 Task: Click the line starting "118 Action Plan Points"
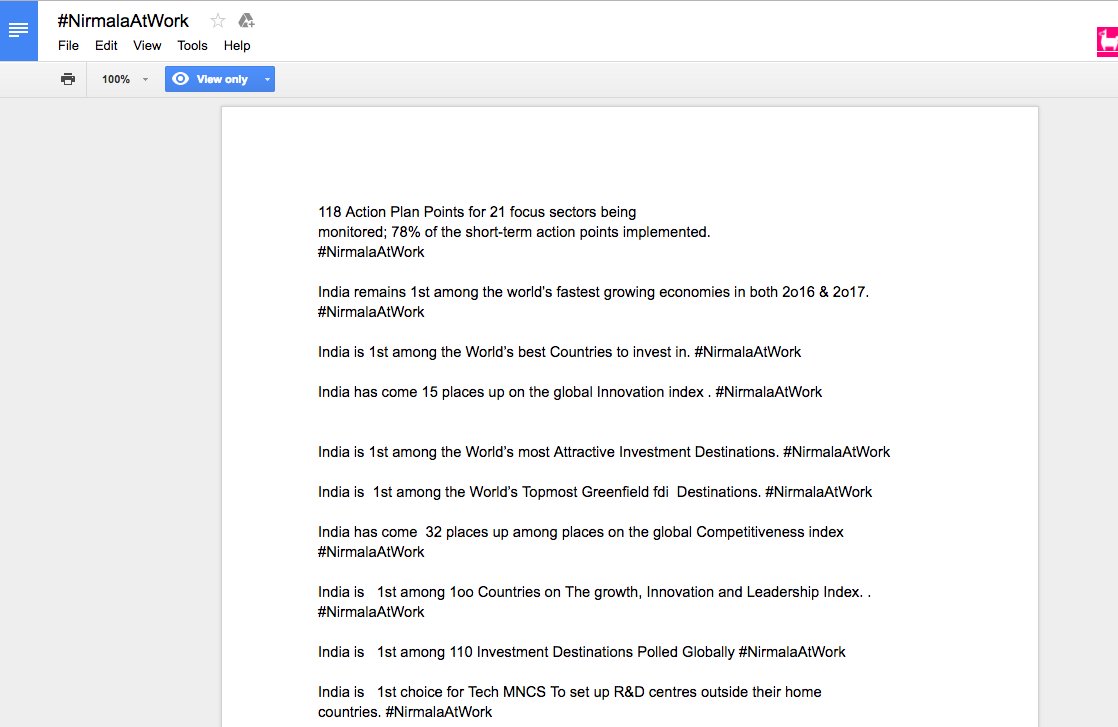(477, 212)
